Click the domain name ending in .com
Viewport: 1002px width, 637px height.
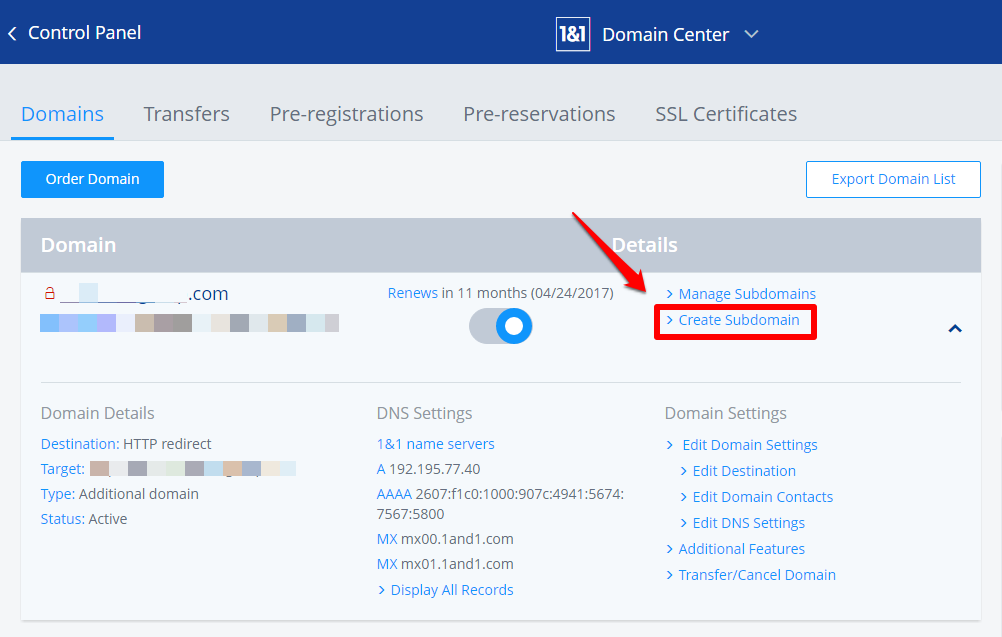(144, 293)
